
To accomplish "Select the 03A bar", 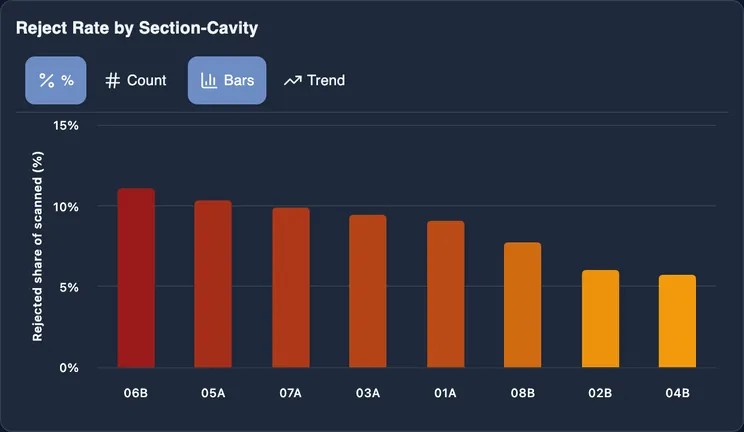I will tap(368, 291).
